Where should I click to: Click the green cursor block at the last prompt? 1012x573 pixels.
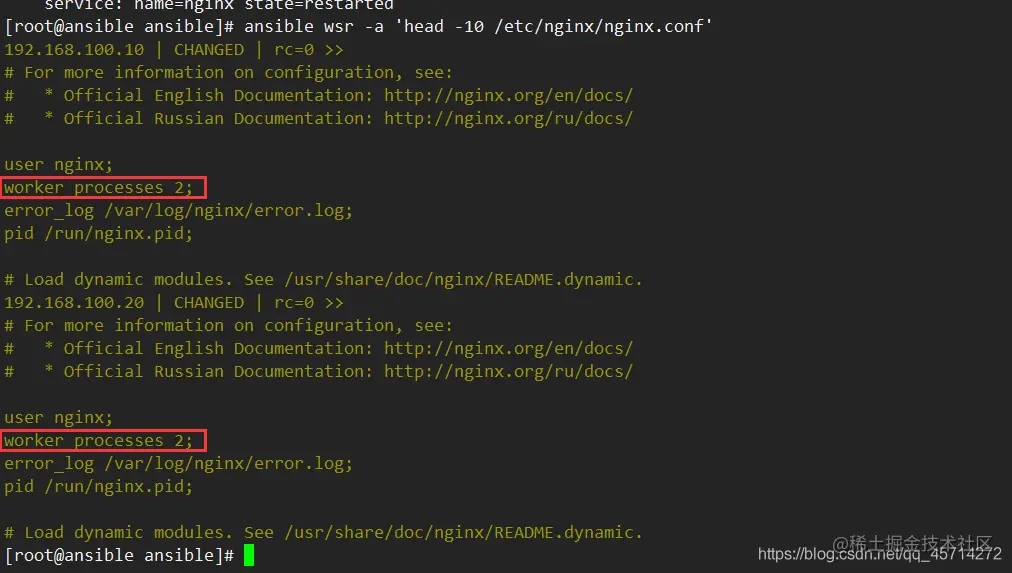coord(249,555)
